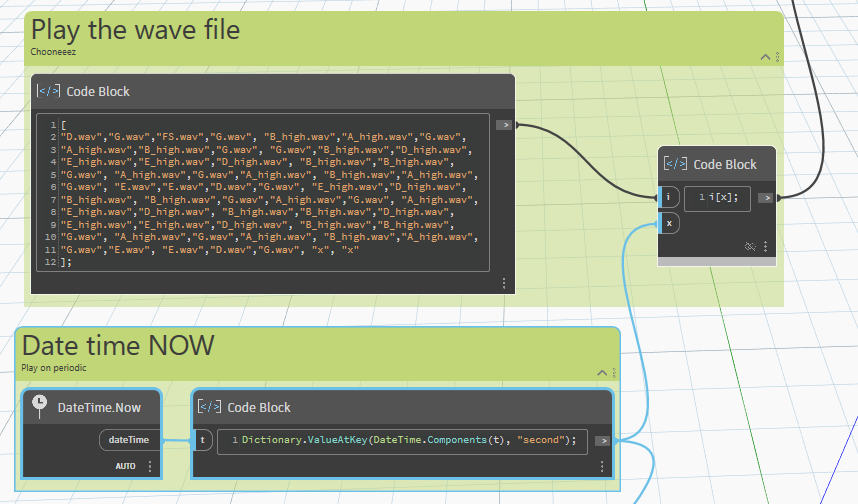Open 'Play the wave file' group options menu
This screenshot has width=858, height=504.
(x=777, y=56)
